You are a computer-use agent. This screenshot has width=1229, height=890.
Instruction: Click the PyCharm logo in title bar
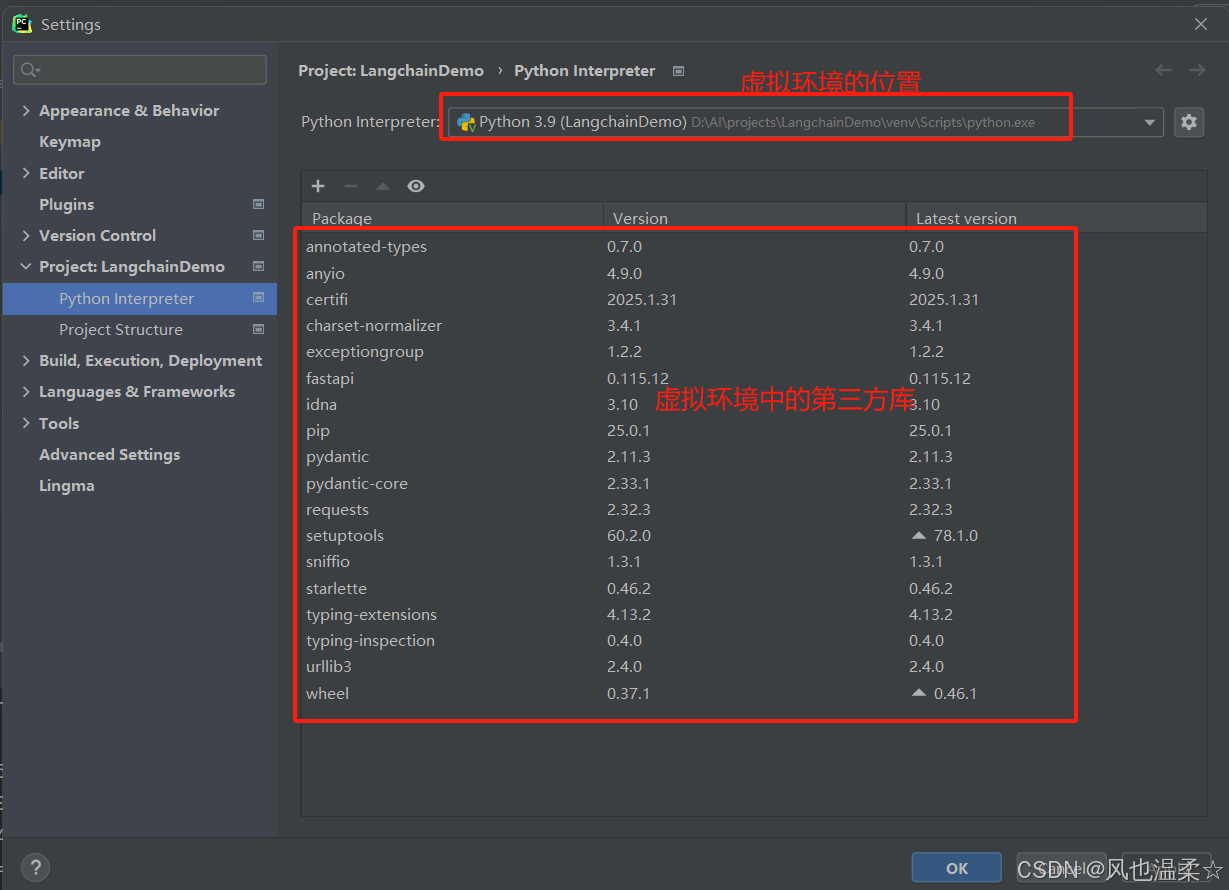[22, 23]
